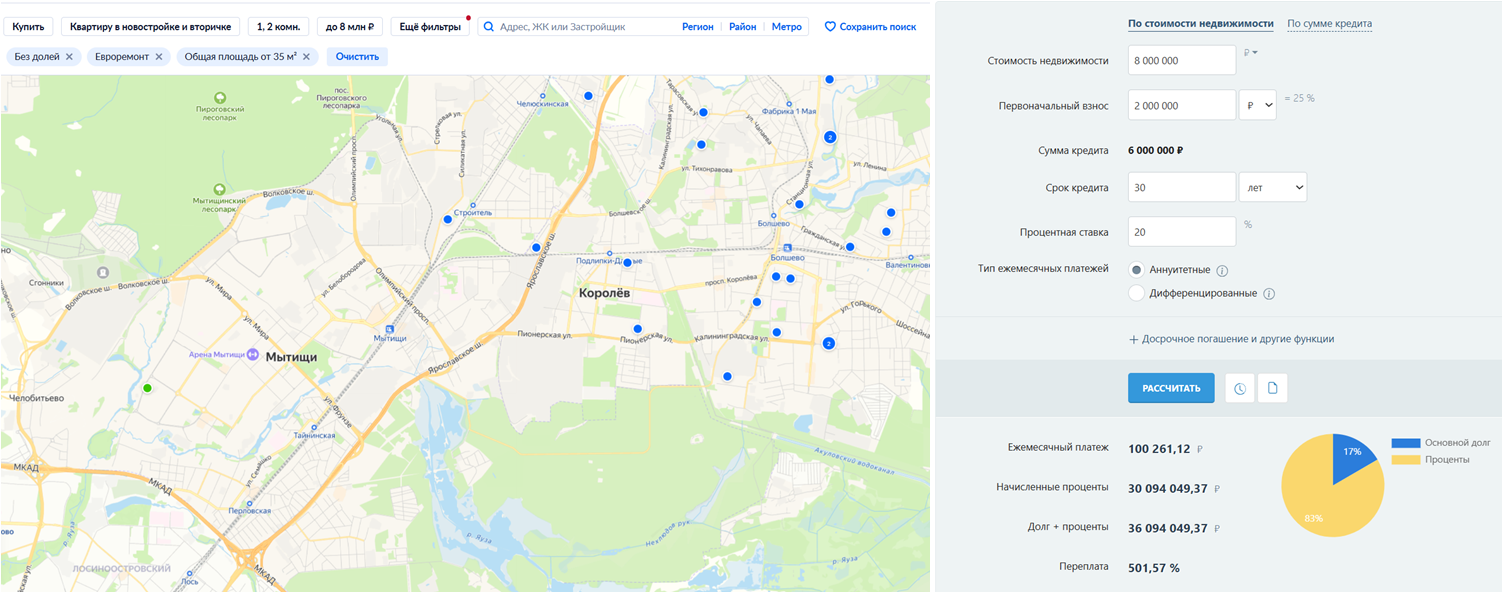Open the до 8 млн ₽ price dropdown
Viewport: 1503px width, 593px height.
tap(350, 27)
